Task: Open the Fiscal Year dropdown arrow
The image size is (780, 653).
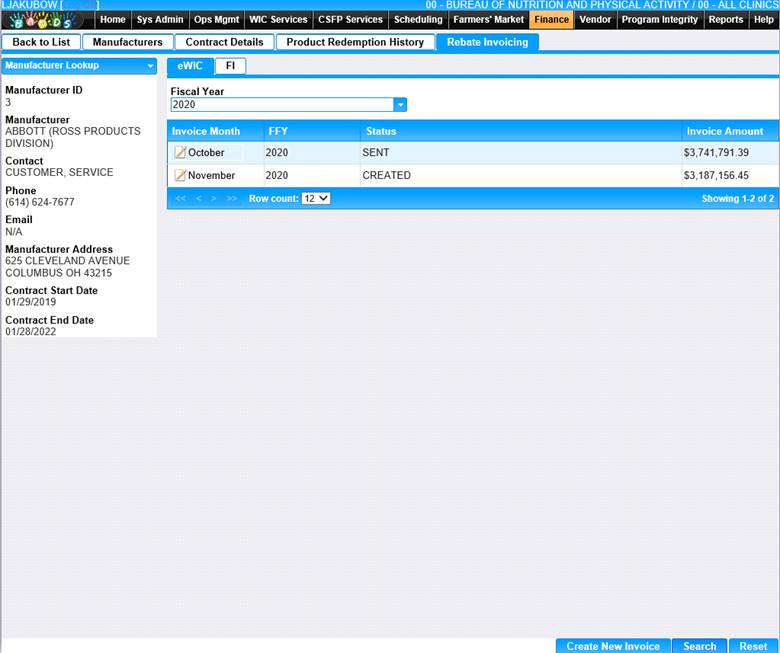Action: (x=400, y=104)
